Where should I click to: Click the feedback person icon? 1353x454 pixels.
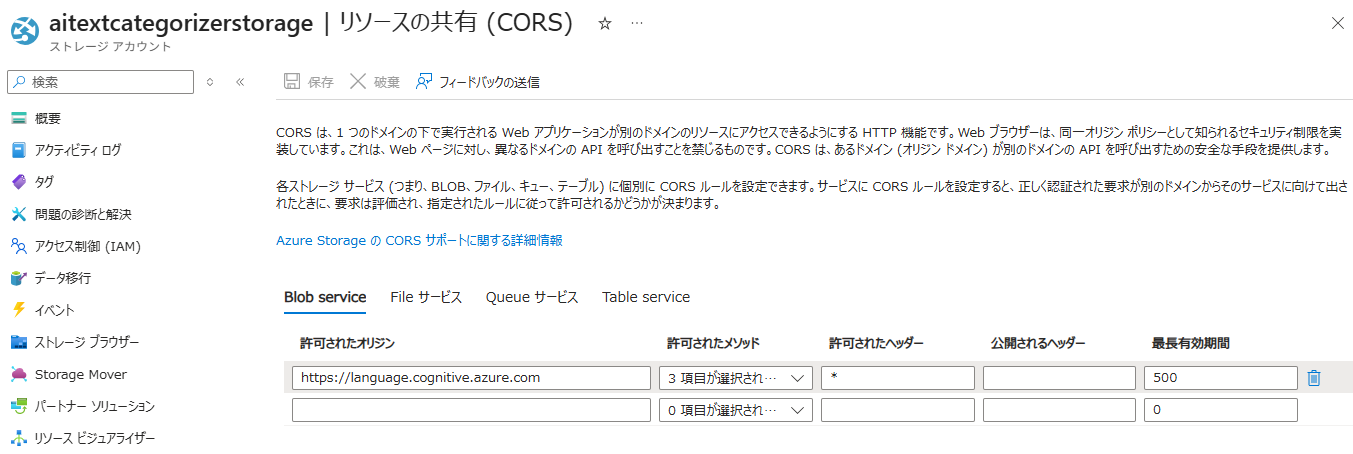pyautogui.click(x=424, y=82)
